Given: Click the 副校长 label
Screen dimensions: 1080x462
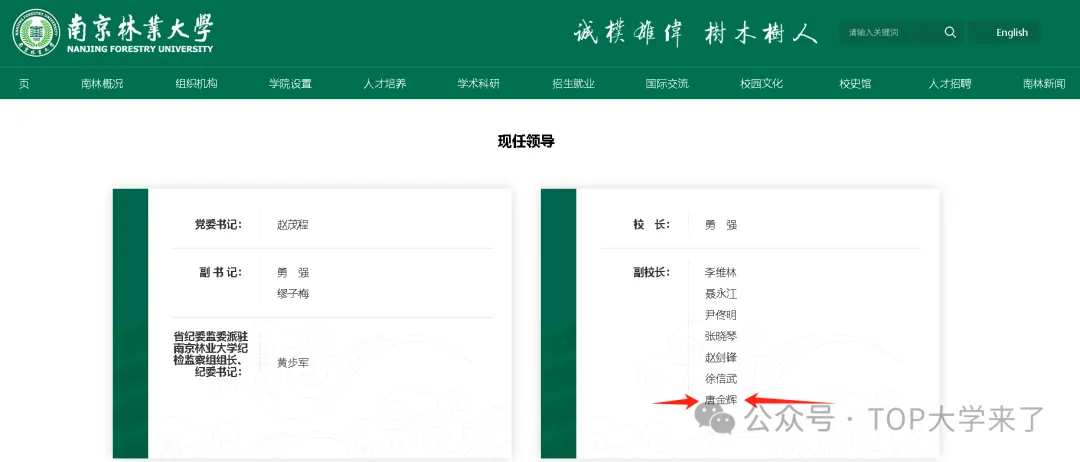Looking at the screenshot, I should 651,273.
